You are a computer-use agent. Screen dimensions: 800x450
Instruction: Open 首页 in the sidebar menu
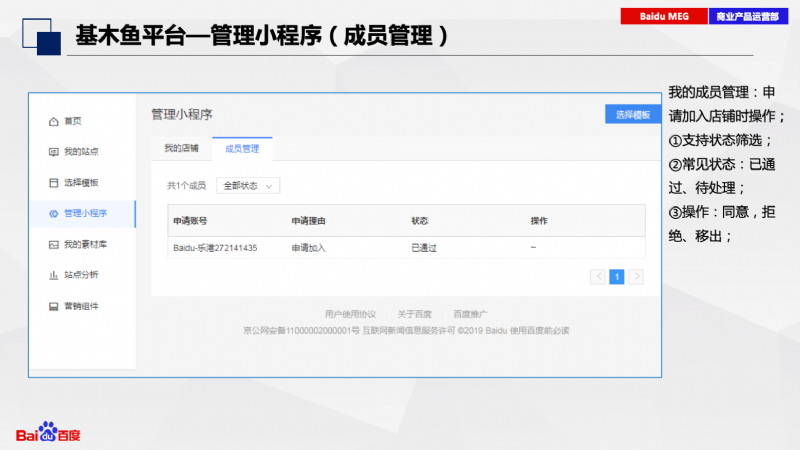[x=72, y=121]
